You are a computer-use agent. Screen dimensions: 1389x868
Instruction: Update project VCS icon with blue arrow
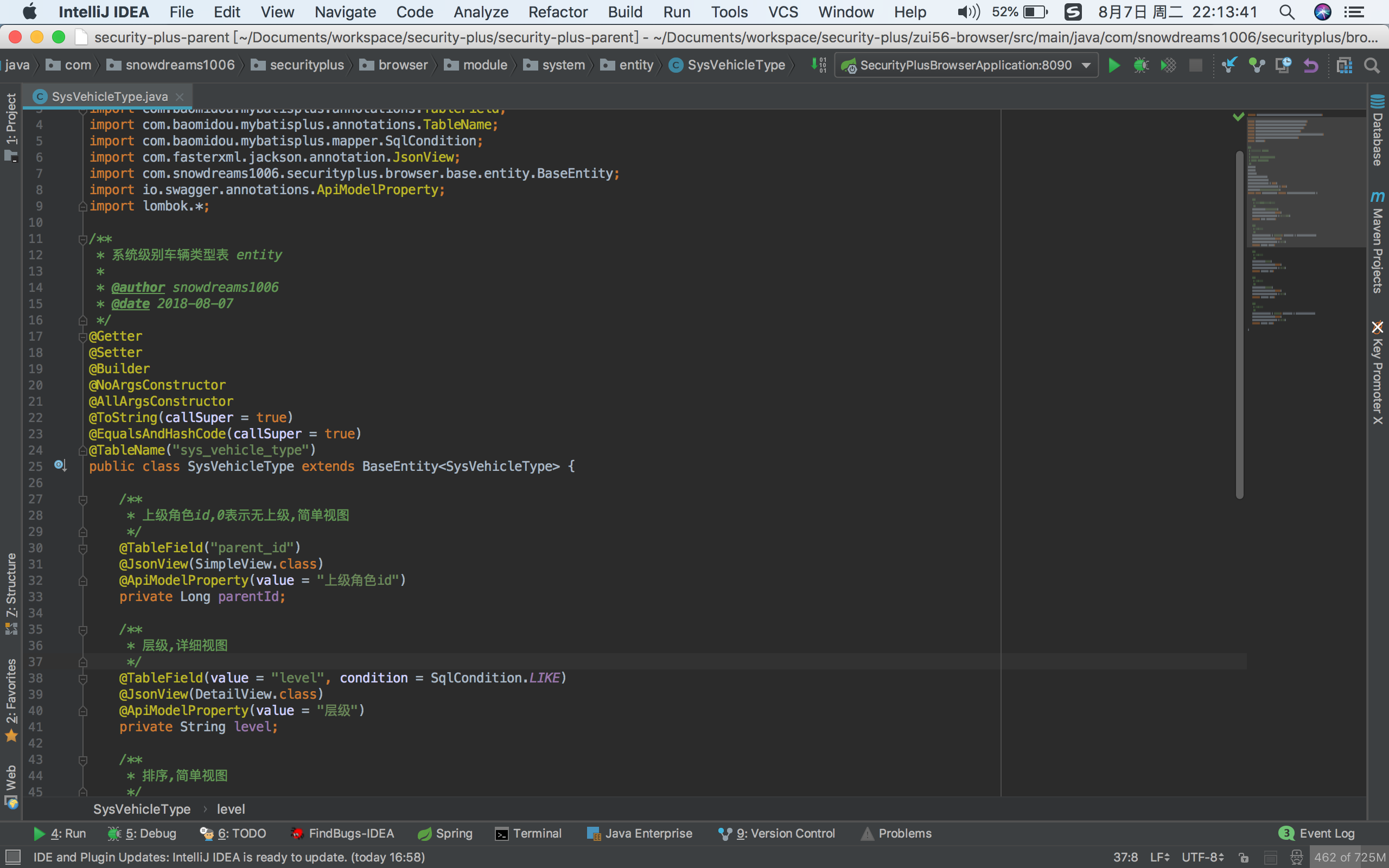pos(1229,66)
